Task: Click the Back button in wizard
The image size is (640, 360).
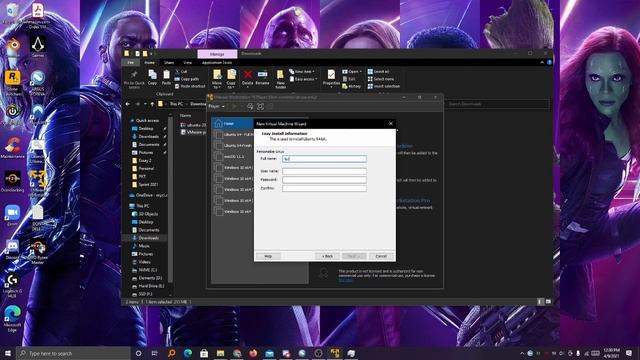Action: (x=327, y=256)
